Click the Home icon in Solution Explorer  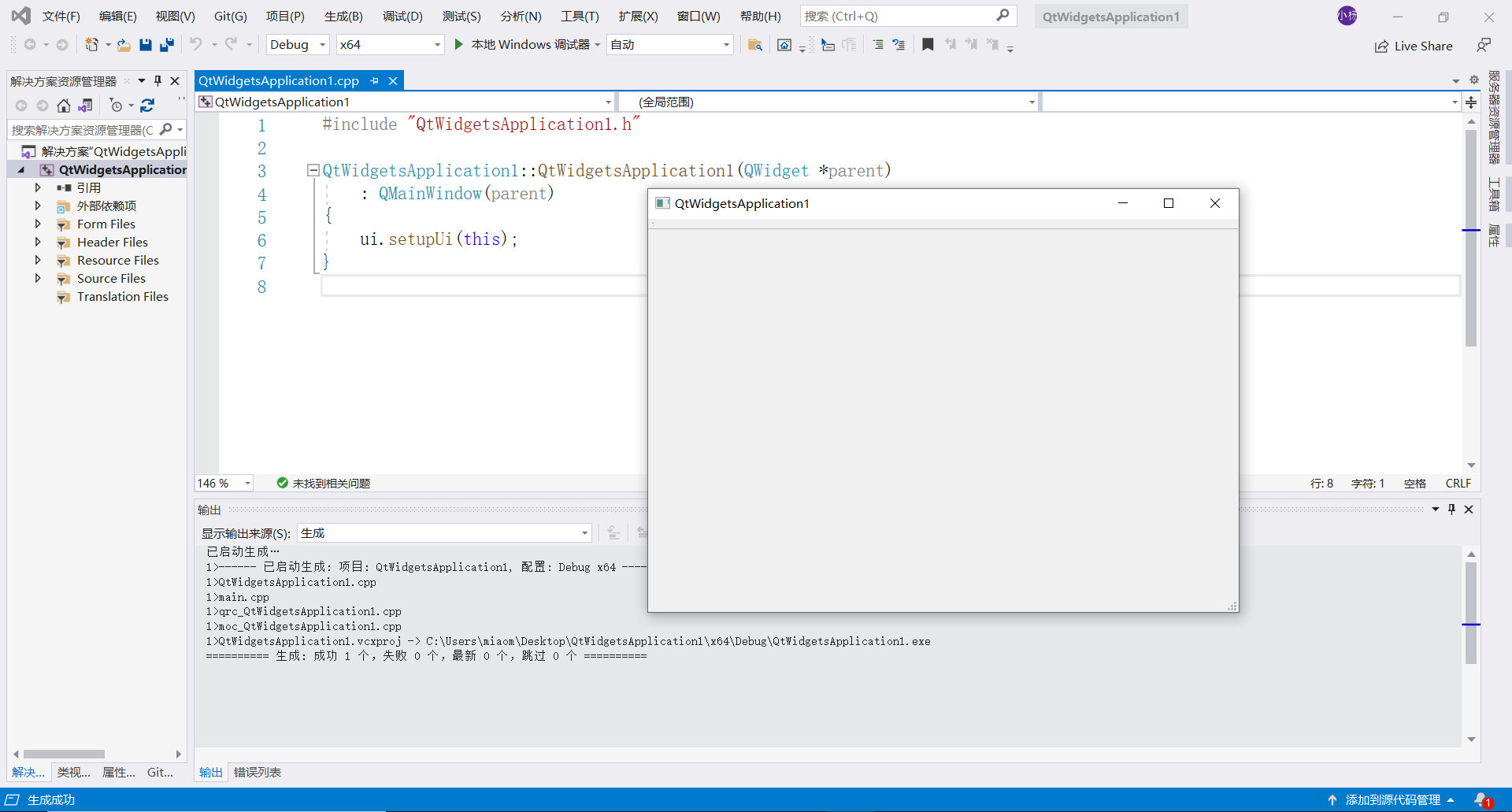pyautogui.click(x=64, y=106)
